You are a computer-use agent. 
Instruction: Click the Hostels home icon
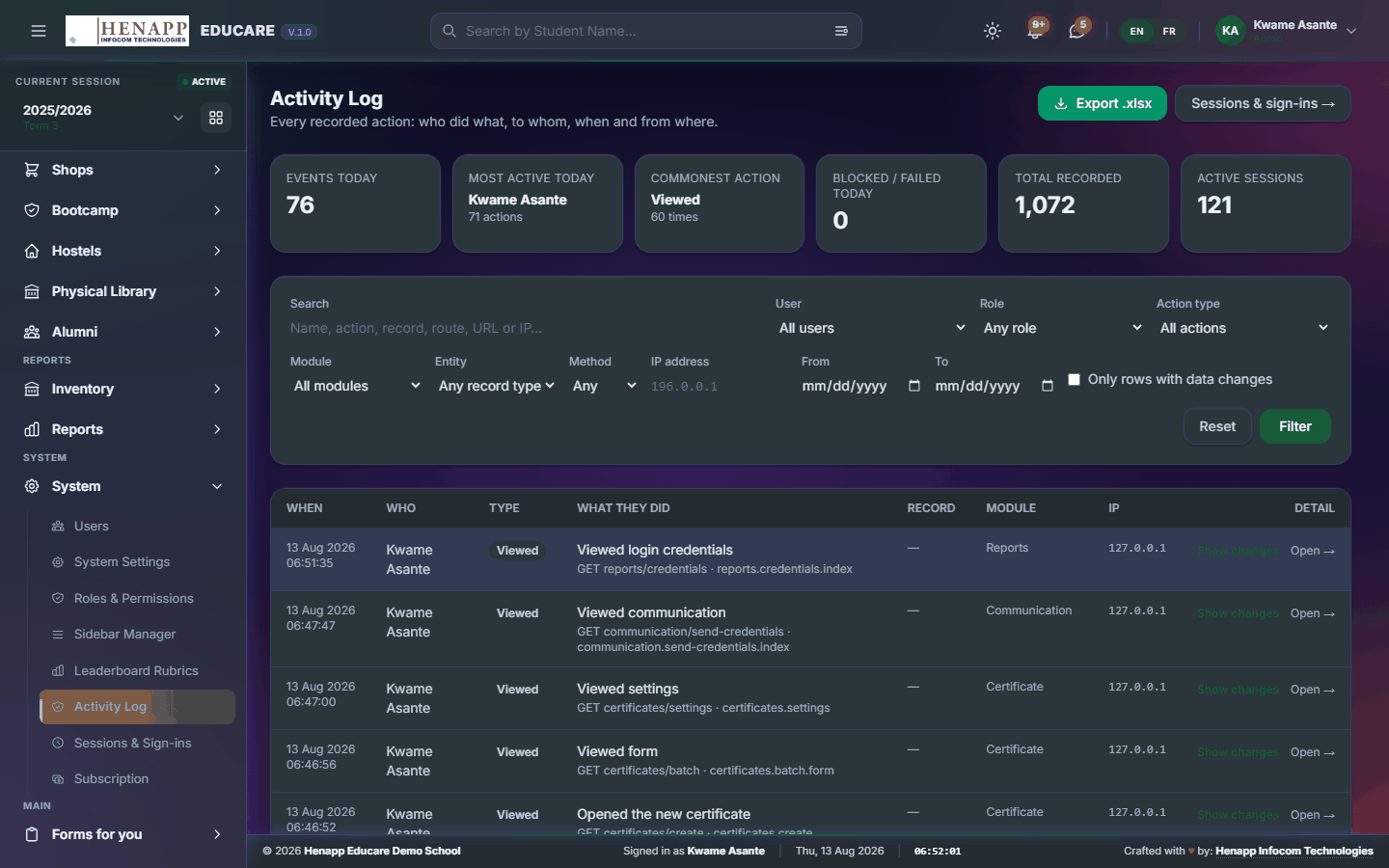(32, 251)
